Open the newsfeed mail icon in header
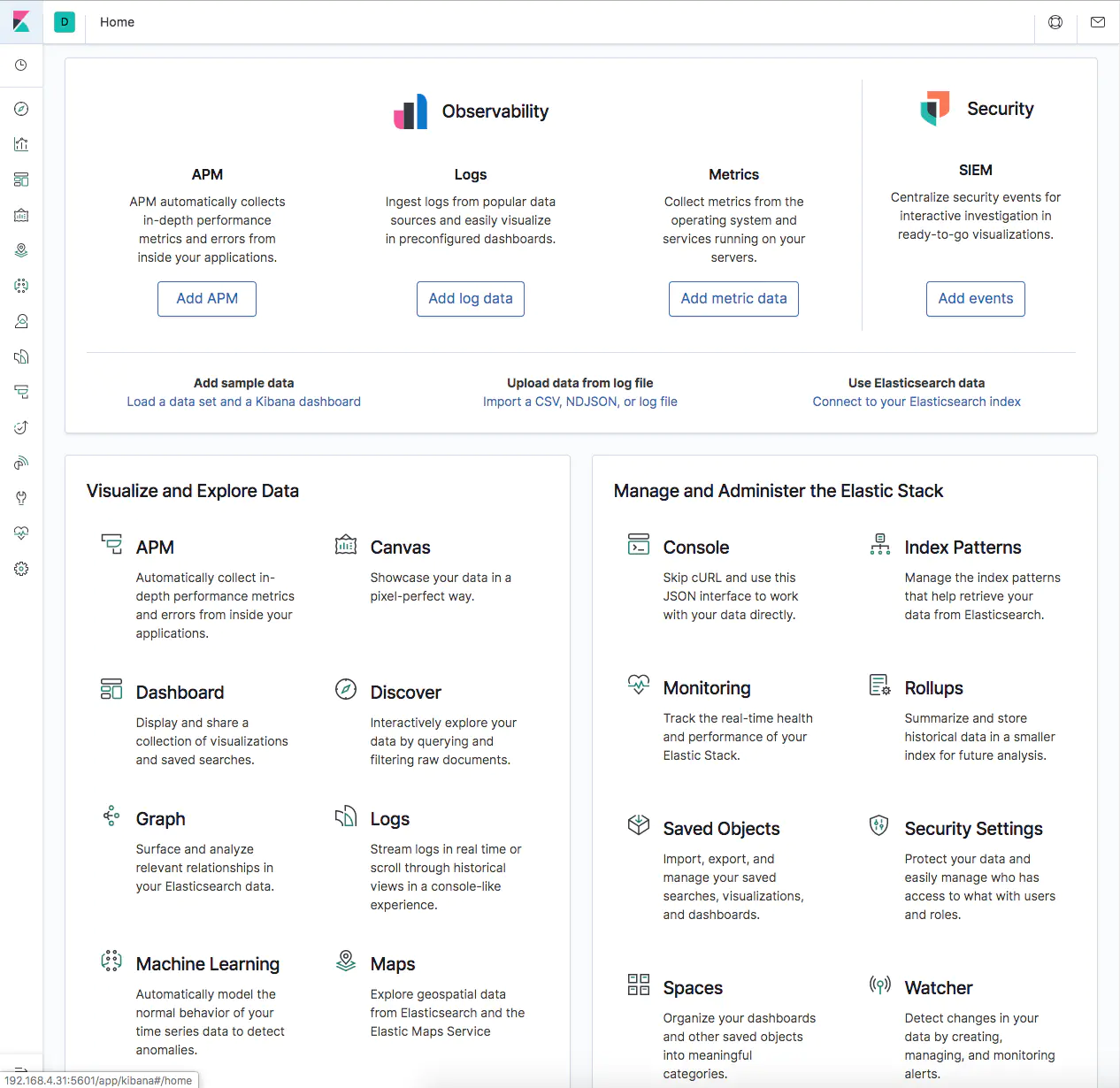 coord(1098,22)
